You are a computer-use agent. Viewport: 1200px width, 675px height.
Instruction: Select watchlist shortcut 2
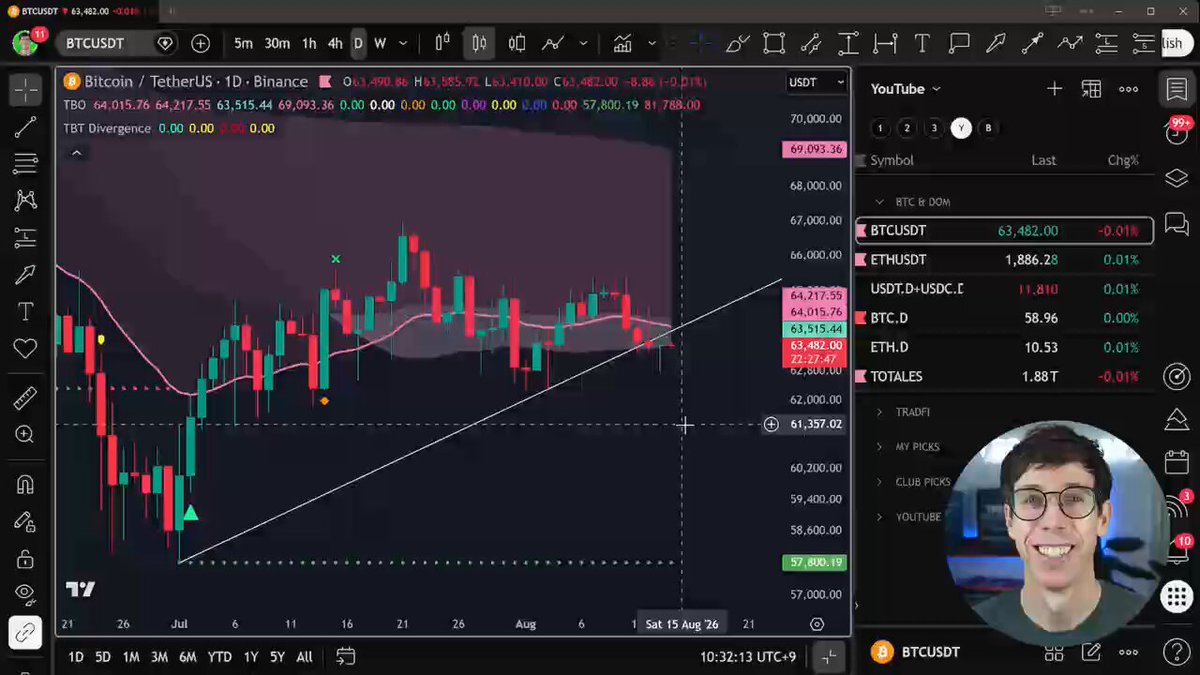pyautogui.click(x=907, y=128)
